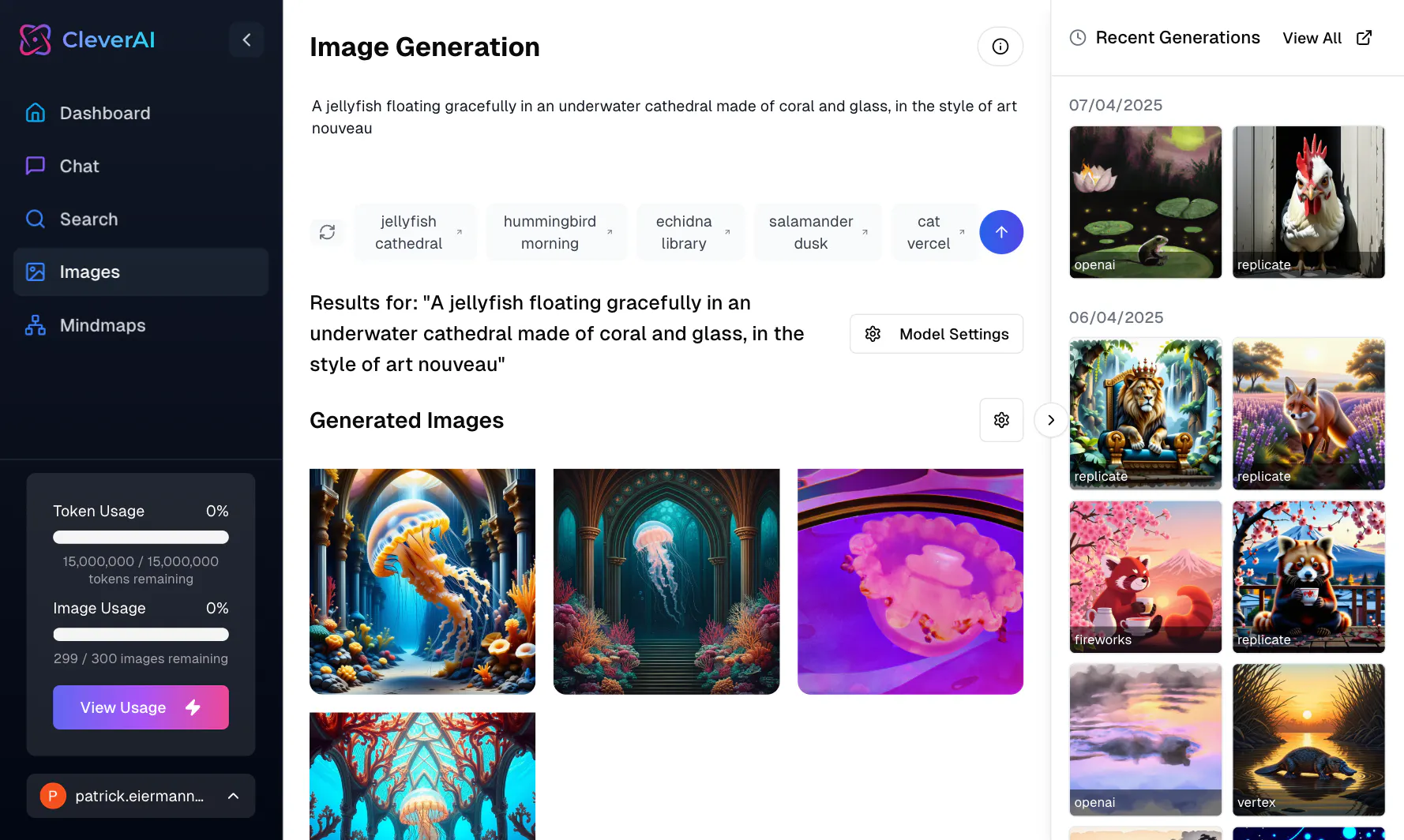
Task: Open the teal arches jellyfish image
Action: click(x=666, y=582)
